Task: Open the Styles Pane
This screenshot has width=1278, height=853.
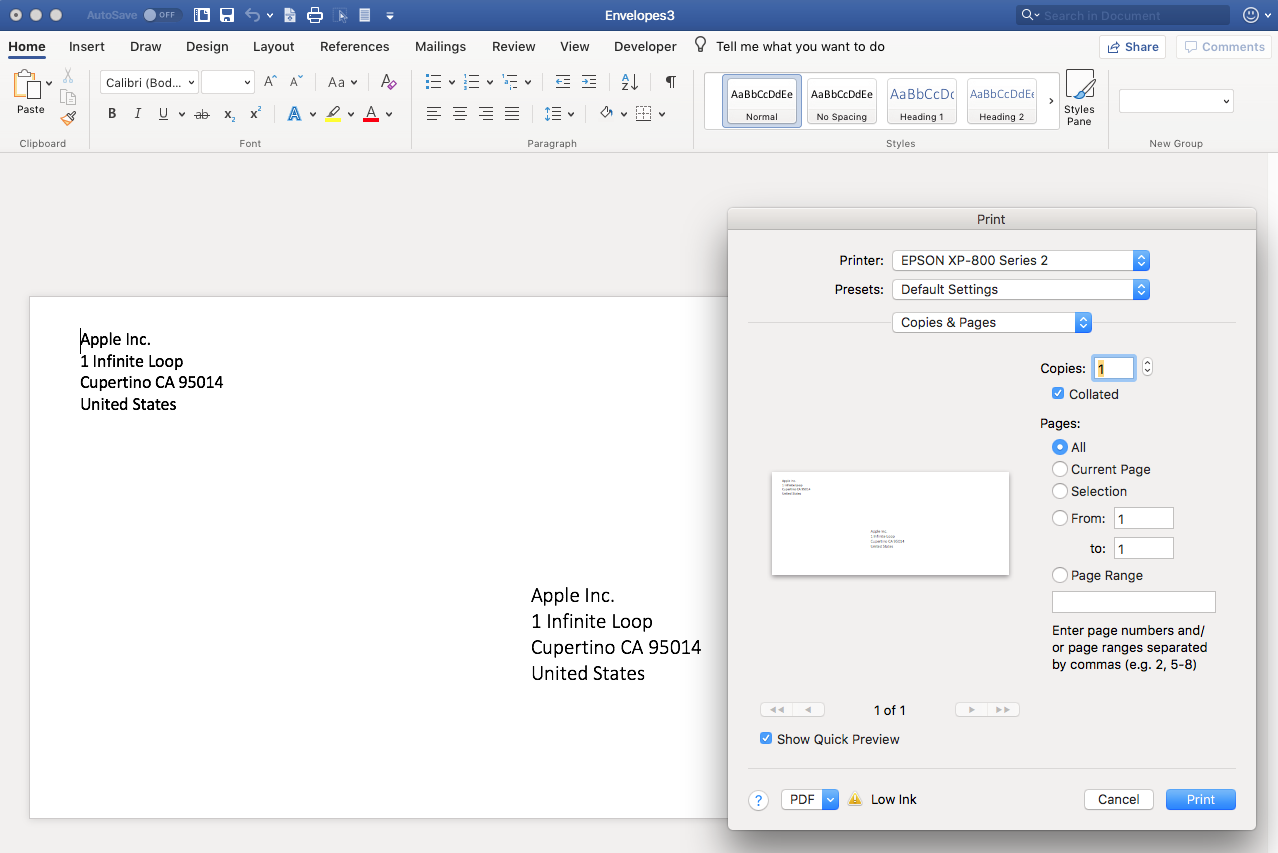Action: click(1079, 98)
